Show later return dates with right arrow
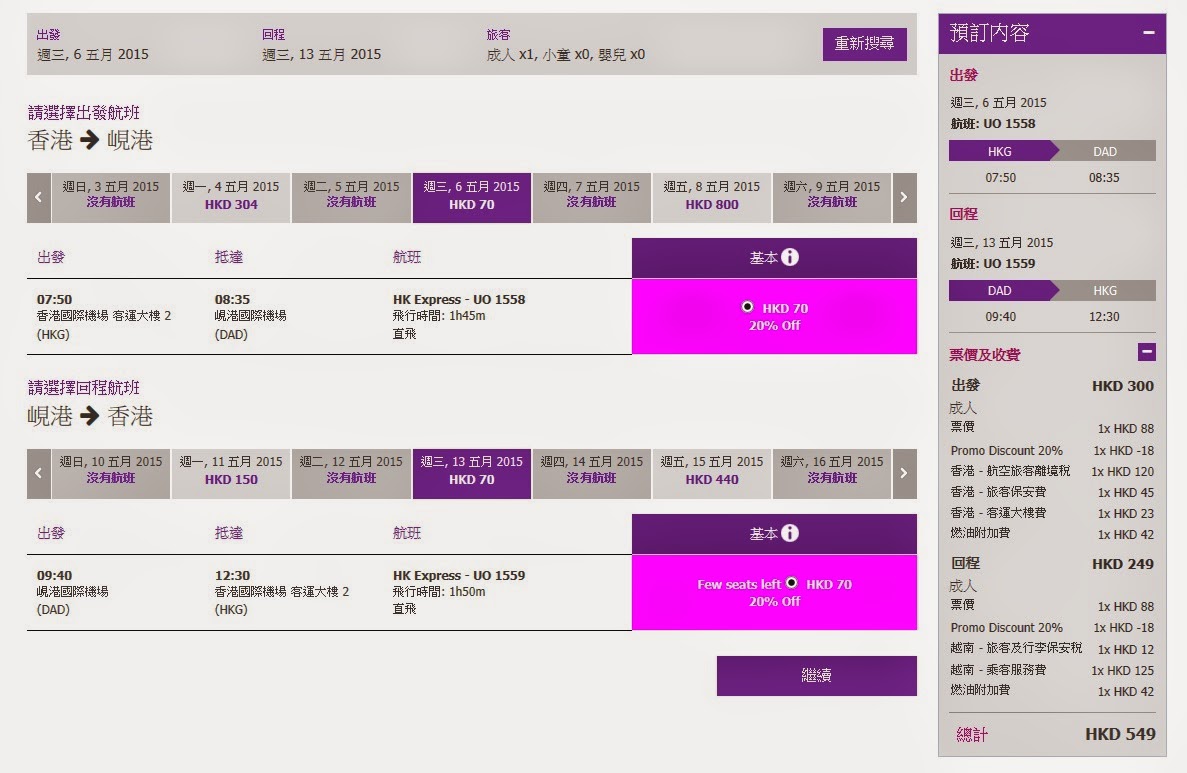The width and height of the screenshot is (1187, 773). 904,473
